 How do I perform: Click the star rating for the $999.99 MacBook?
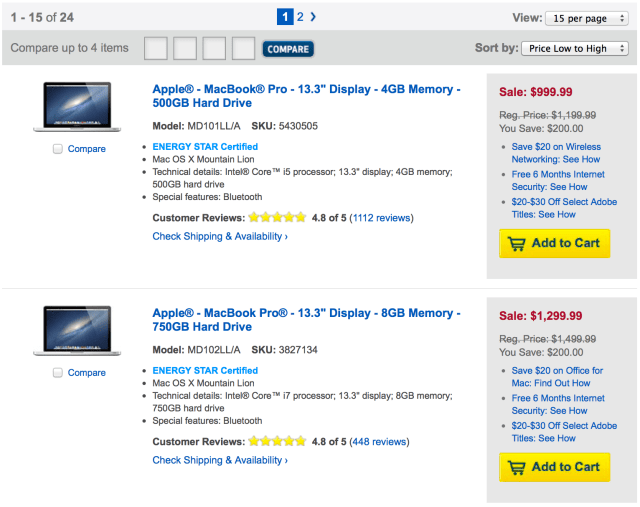[277, 217]
